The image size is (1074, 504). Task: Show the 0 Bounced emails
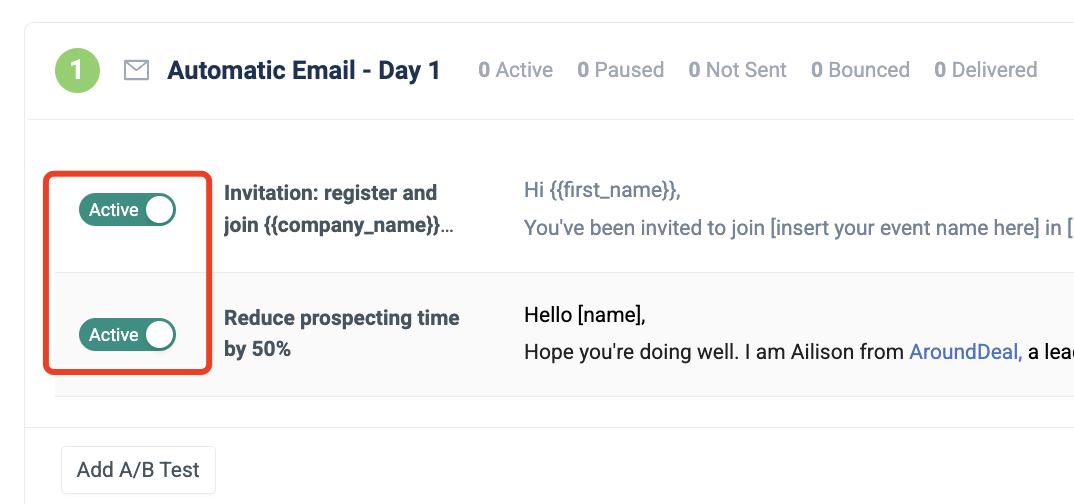860,70
